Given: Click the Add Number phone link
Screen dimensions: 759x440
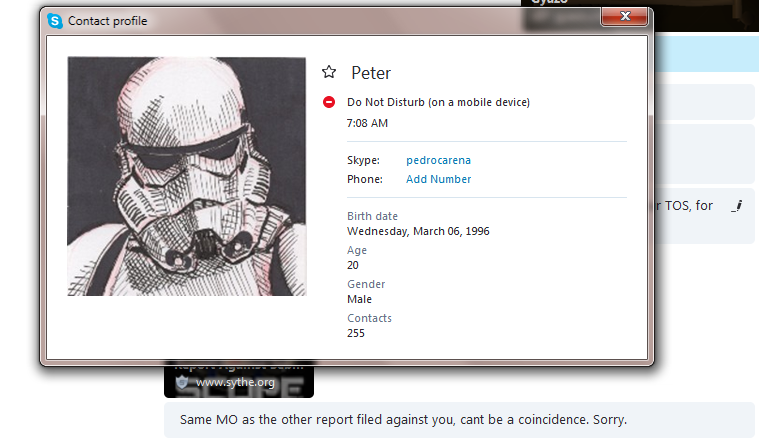Looking at the screenshot, I should coord(438,179).
